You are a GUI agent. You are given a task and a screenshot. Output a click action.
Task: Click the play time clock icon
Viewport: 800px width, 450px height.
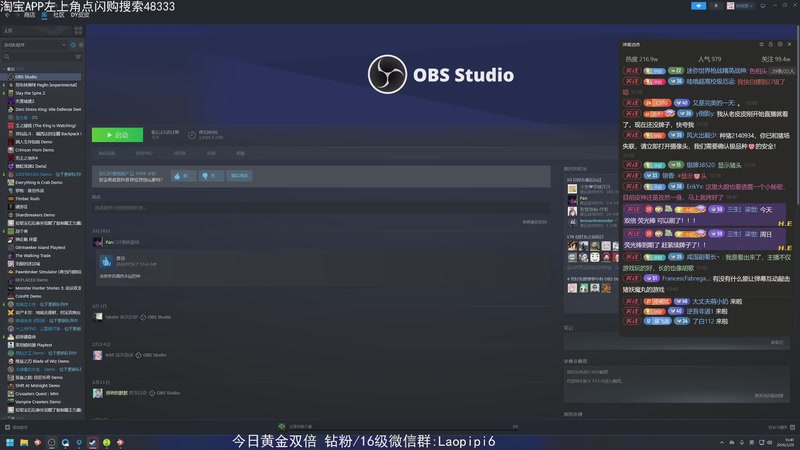192,135
